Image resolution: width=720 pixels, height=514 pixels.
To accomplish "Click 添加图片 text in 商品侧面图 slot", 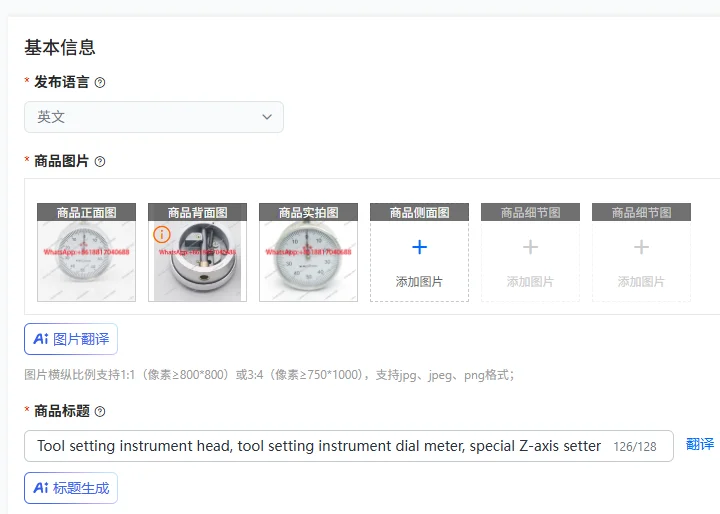I will click(419, 282).
